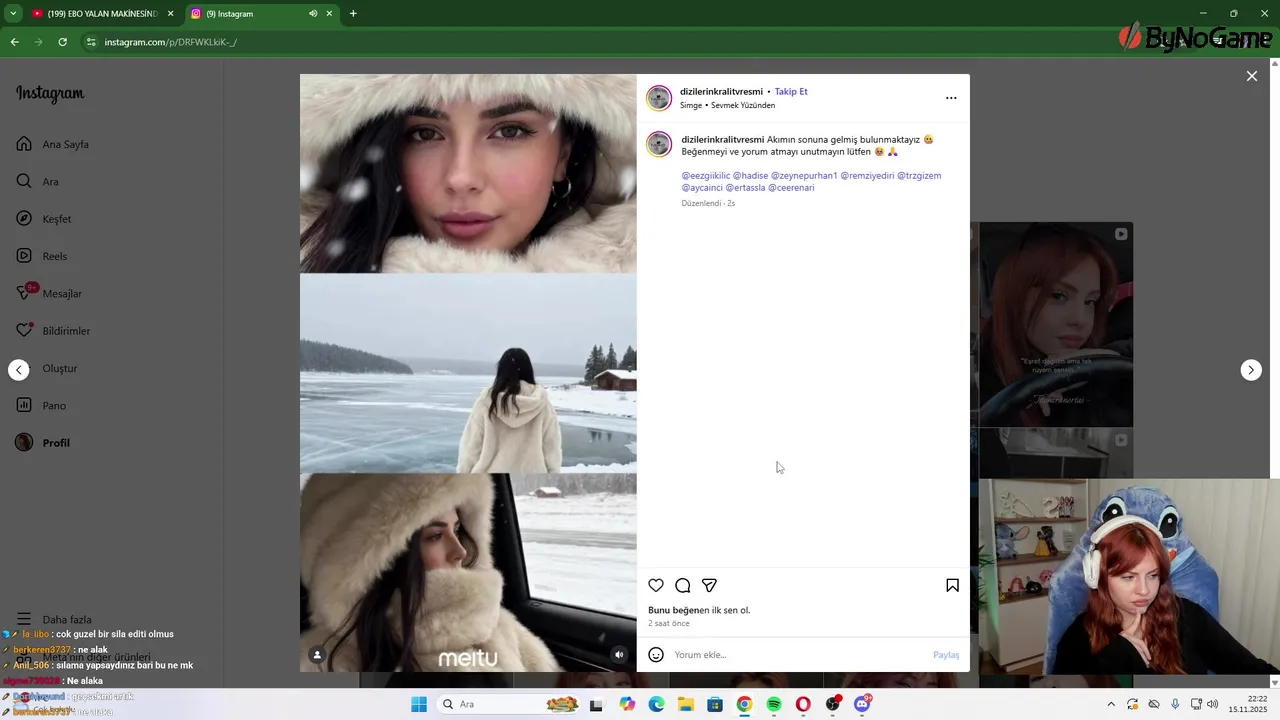Mute the Instagram tab audio icon

(312, 14)
